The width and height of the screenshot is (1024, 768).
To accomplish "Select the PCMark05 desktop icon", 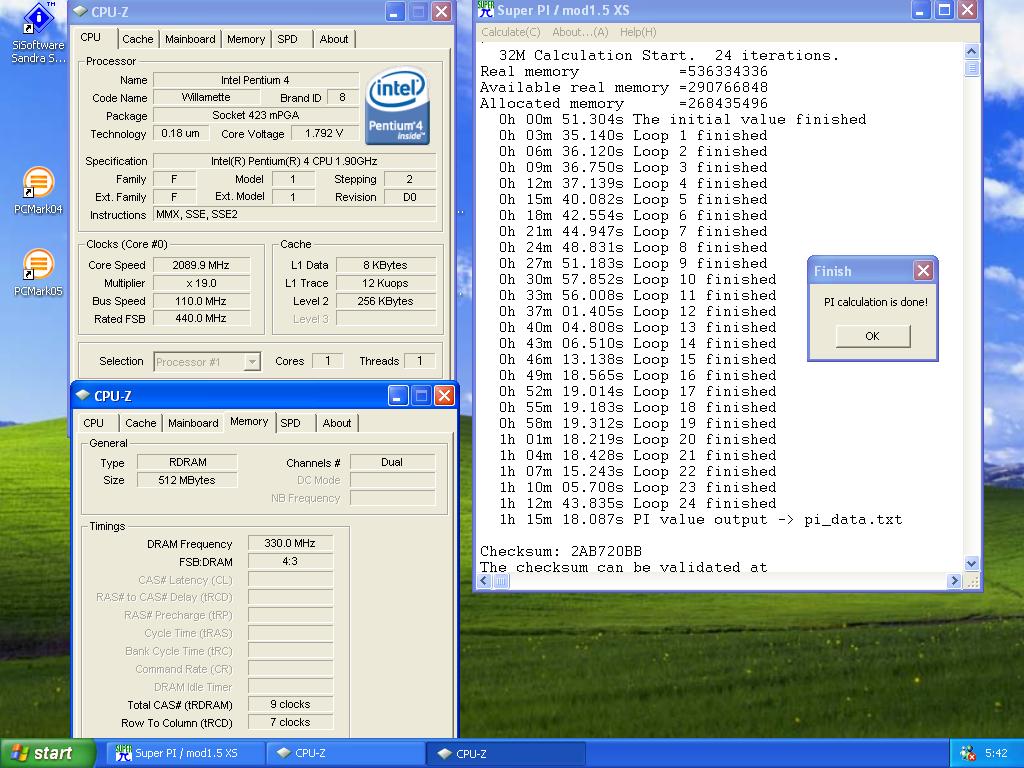I will click(38, 264).
